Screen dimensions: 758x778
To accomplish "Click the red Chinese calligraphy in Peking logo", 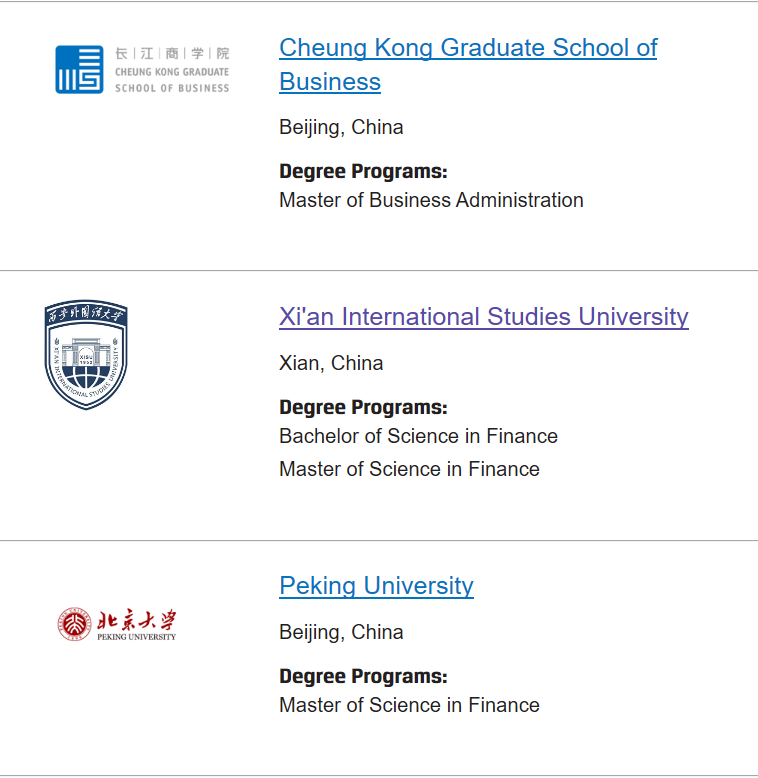I will 136,620.
